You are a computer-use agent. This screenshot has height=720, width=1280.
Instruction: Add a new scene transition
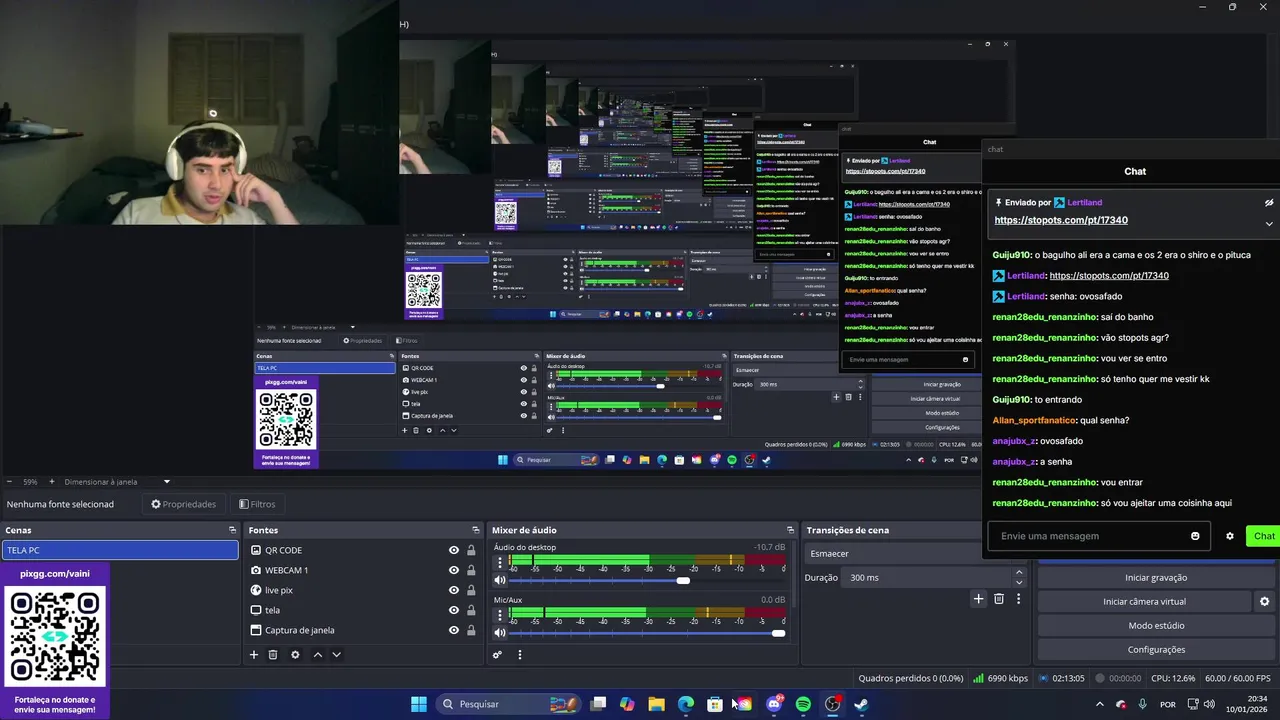point(979,599)
